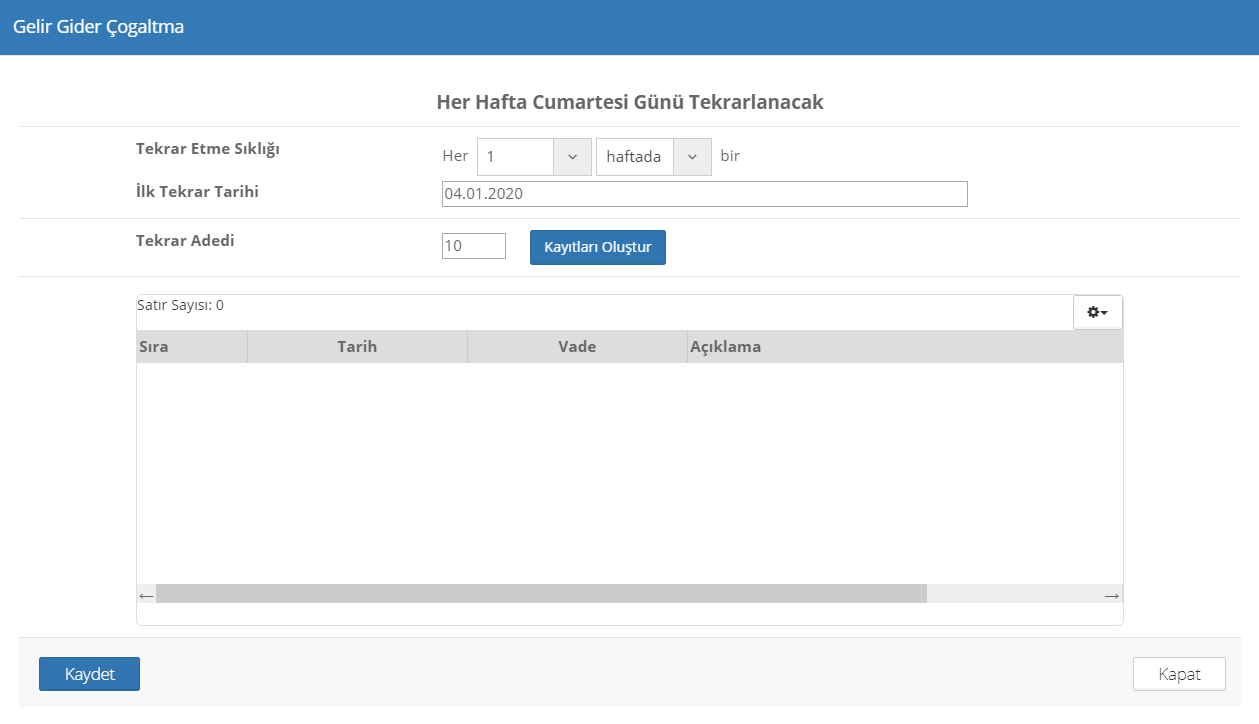Click the horizontal scrollbar thumb in grid
The width and height of the screenshot is (1259, 724).
coord(540,594)
